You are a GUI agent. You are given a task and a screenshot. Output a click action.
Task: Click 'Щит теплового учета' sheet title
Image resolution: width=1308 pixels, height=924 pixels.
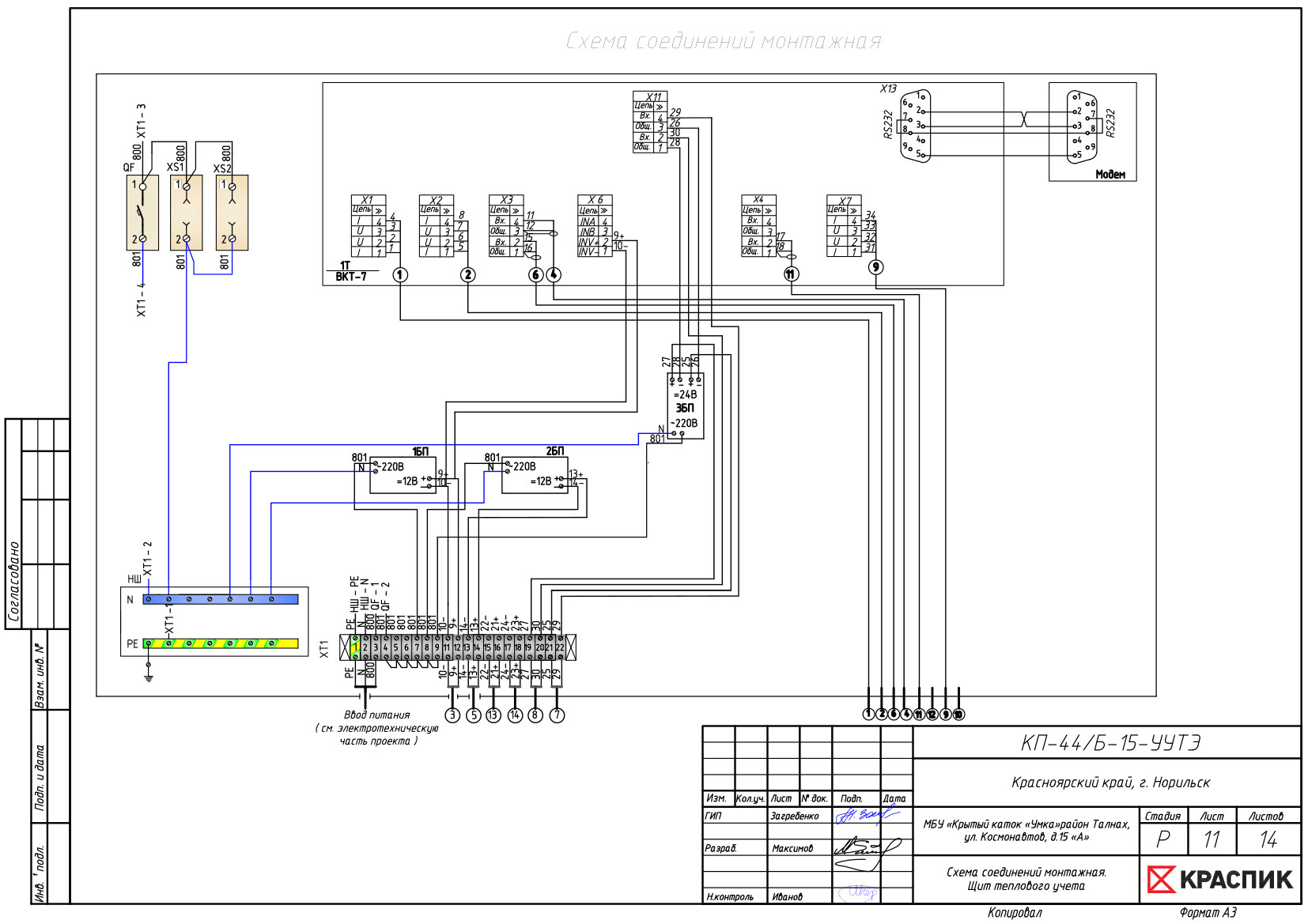click(x=1026, y=886)
